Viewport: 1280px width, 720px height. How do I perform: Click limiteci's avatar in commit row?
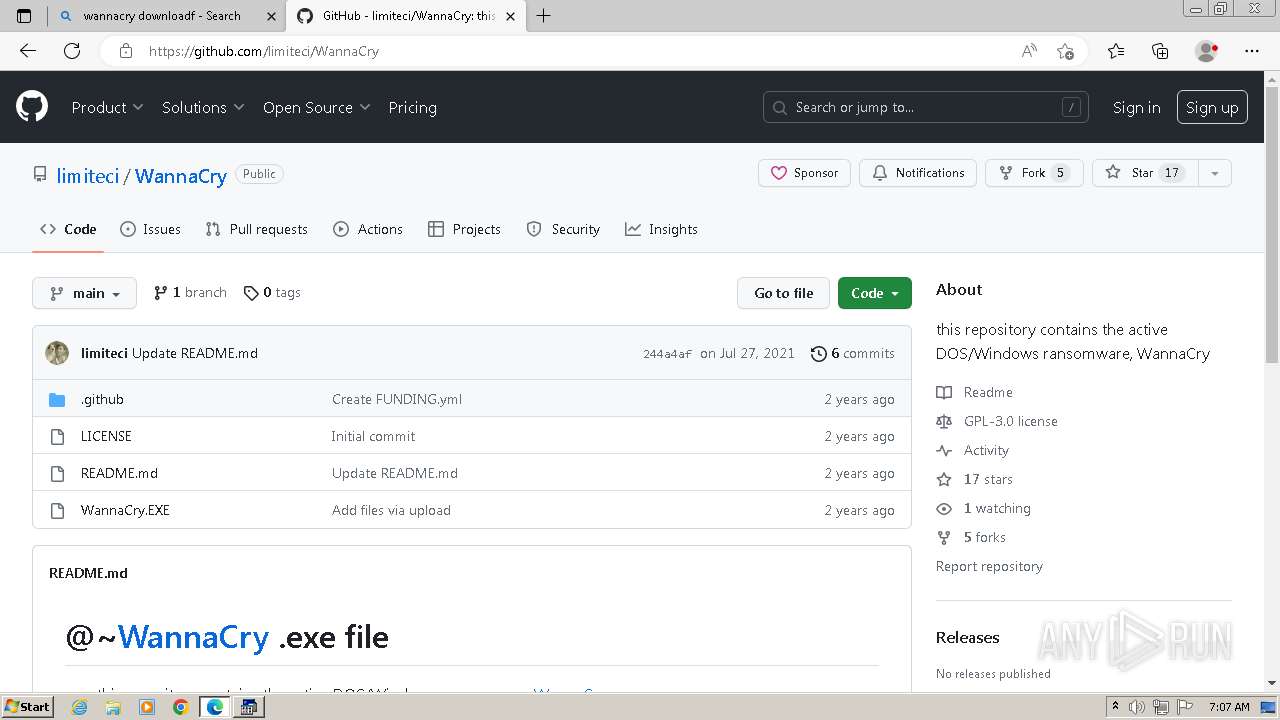[x=57, y=353]
